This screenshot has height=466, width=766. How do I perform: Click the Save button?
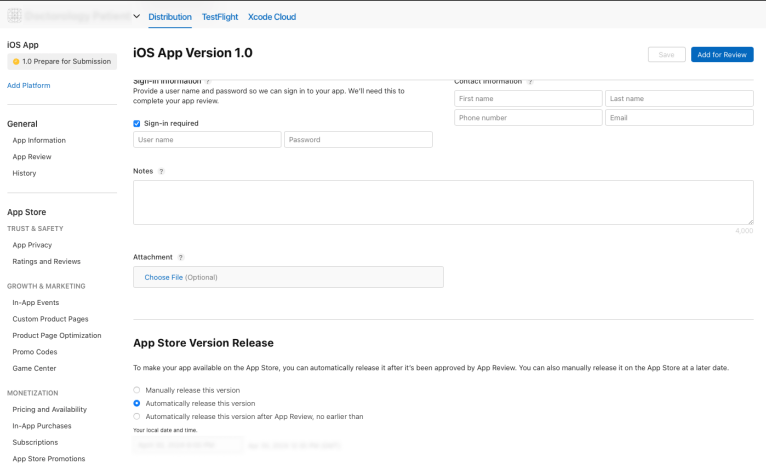[666, 55]
